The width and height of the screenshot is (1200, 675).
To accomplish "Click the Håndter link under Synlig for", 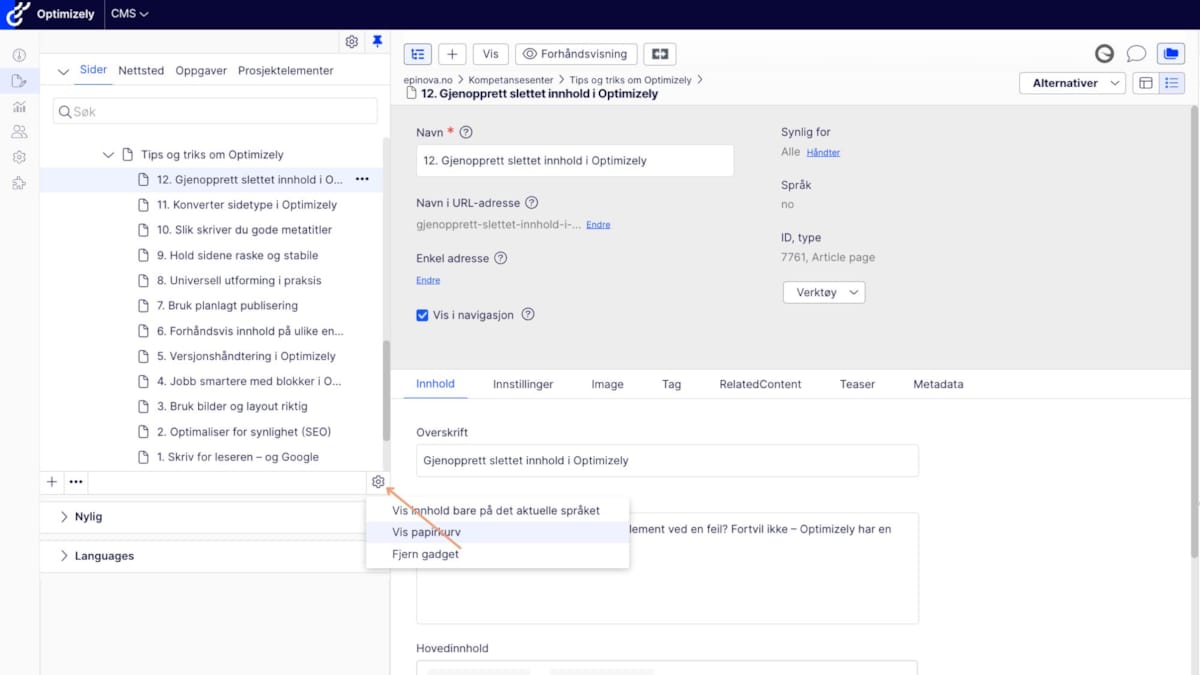I will click(x=823, y=153).
